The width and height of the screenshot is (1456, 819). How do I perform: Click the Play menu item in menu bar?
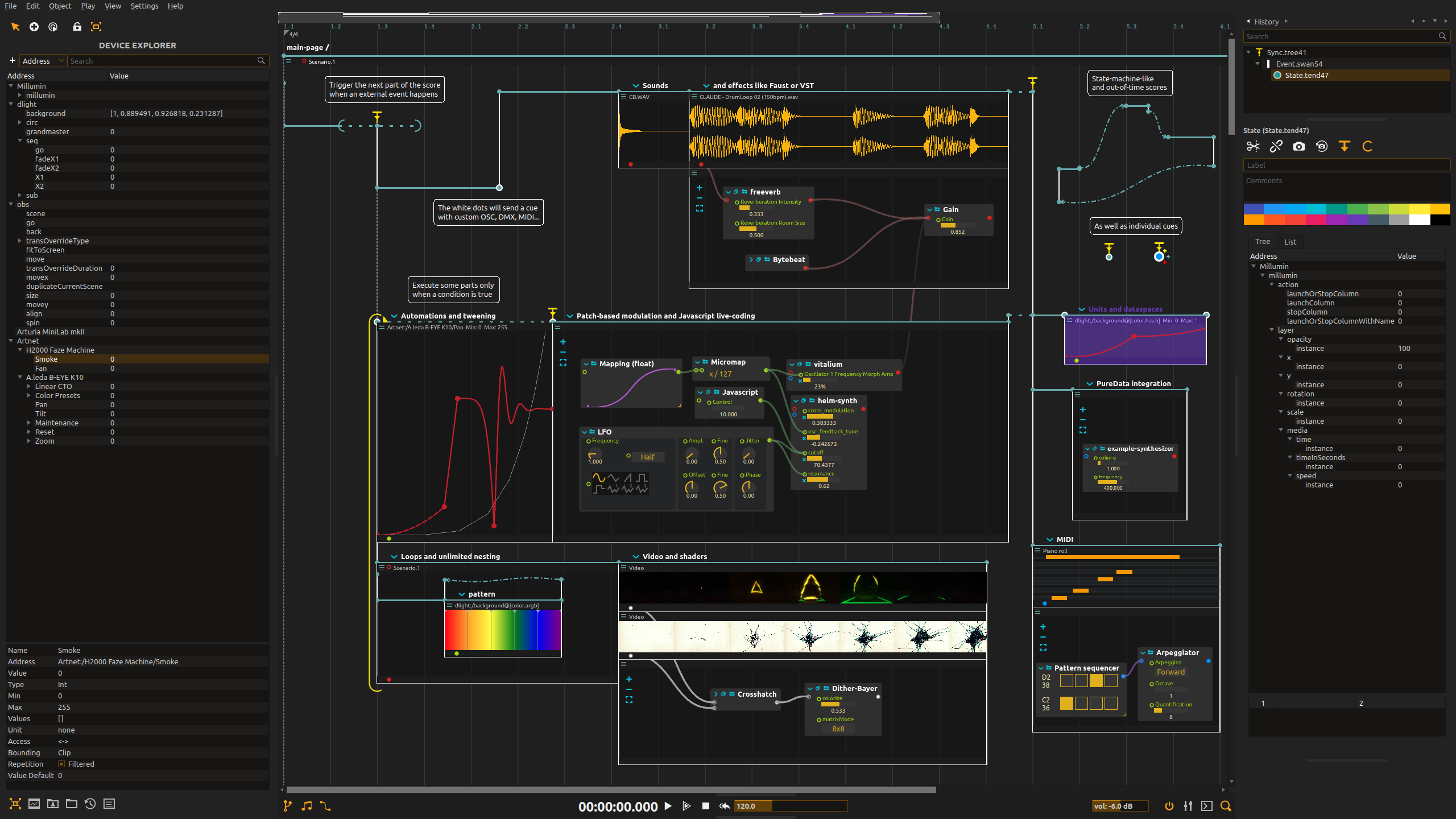pyautogui.click(x=87, y=6)
